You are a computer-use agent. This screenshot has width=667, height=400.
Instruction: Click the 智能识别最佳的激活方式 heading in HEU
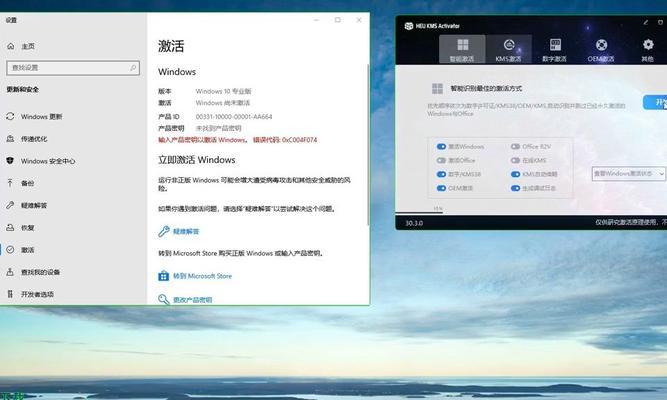(486, 89)
